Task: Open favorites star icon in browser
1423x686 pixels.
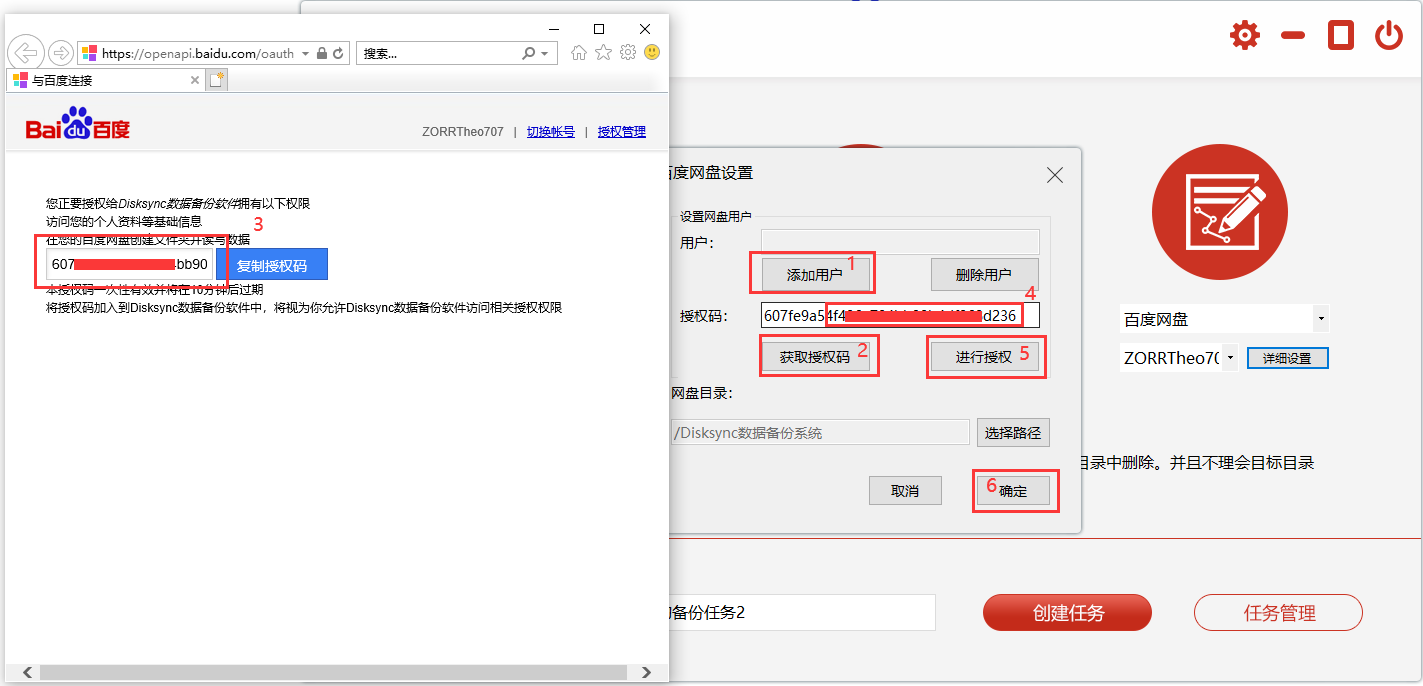Action: tap(603, 53)
